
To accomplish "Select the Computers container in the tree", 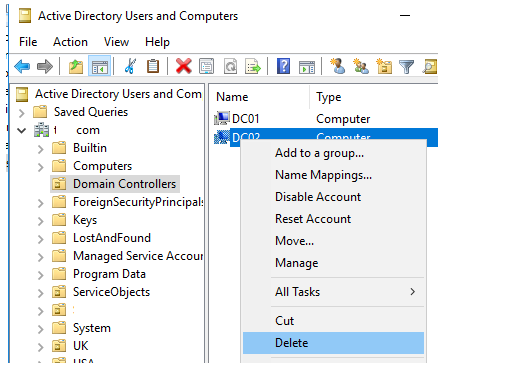I will click(x=102, y=166).
